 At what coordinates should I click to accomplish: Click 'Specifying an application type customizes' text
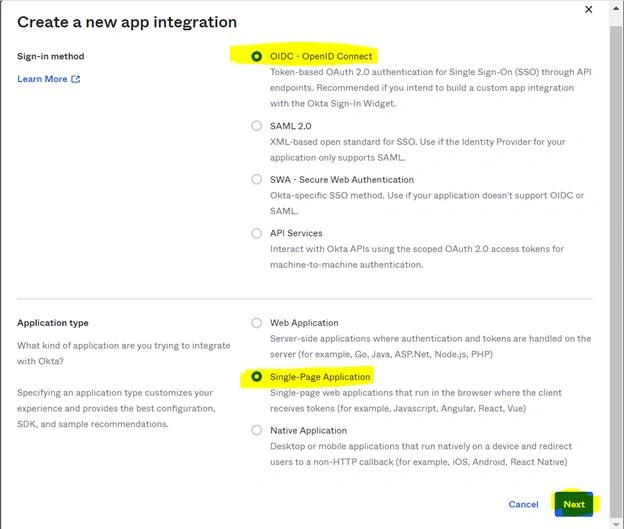point(116,408)
